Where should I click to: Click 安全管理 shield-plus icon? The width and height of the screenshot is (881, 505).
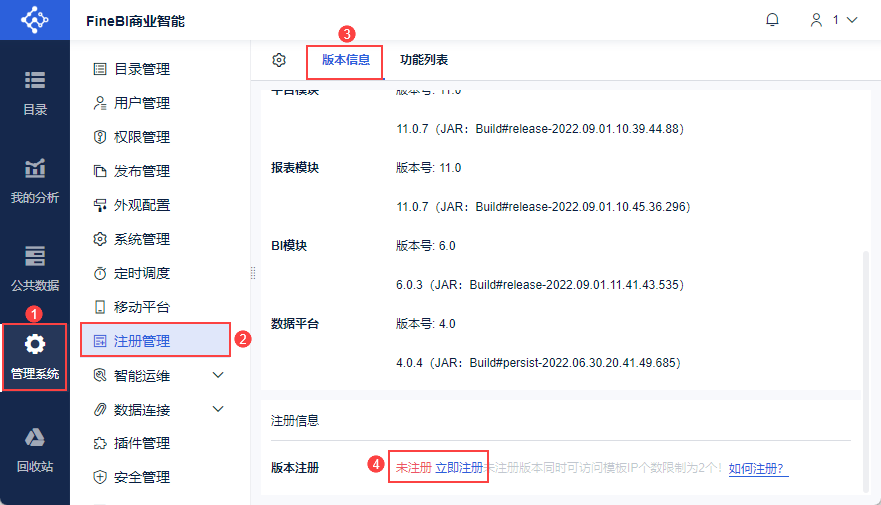[x=100, y=477]
